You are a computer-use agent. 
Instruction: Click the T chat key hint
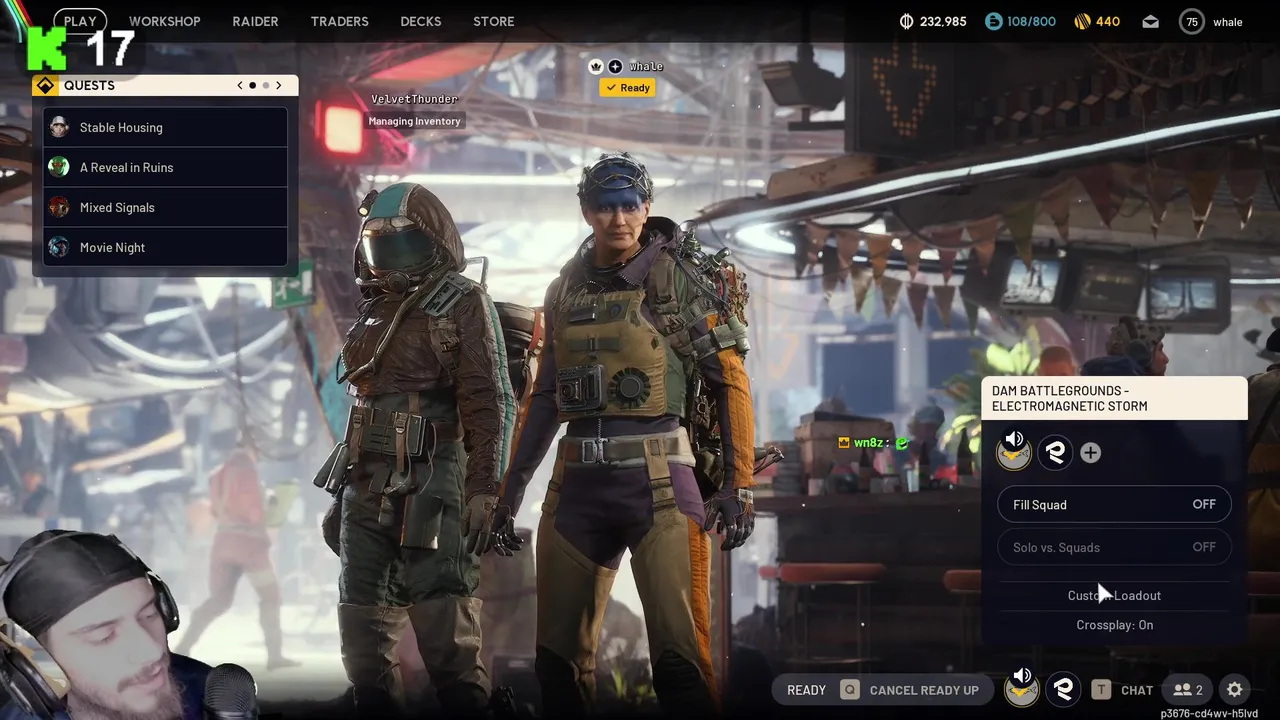click(x=1101, y=690)
